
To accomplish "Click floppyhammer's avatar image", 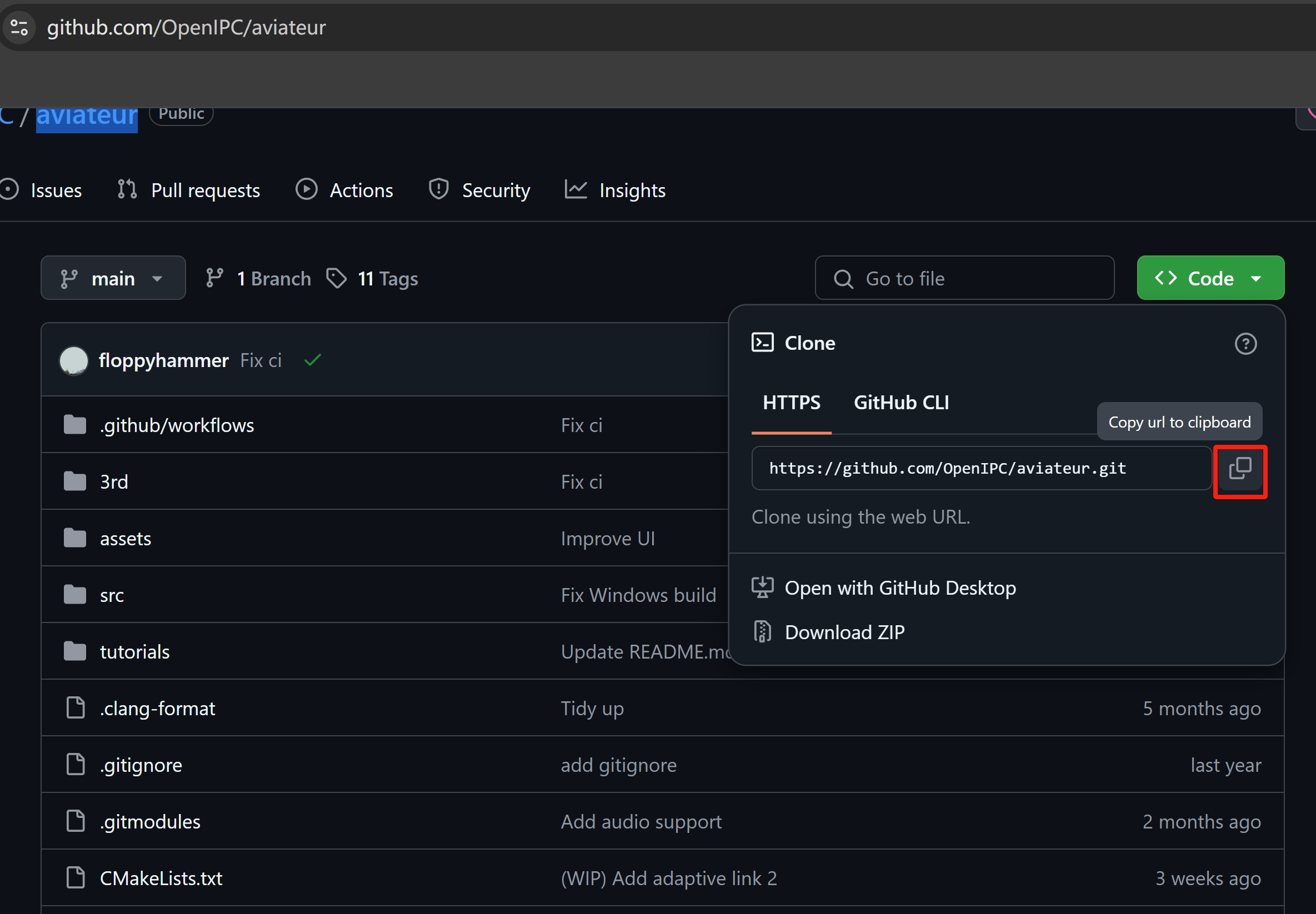I will pos(74,360).
